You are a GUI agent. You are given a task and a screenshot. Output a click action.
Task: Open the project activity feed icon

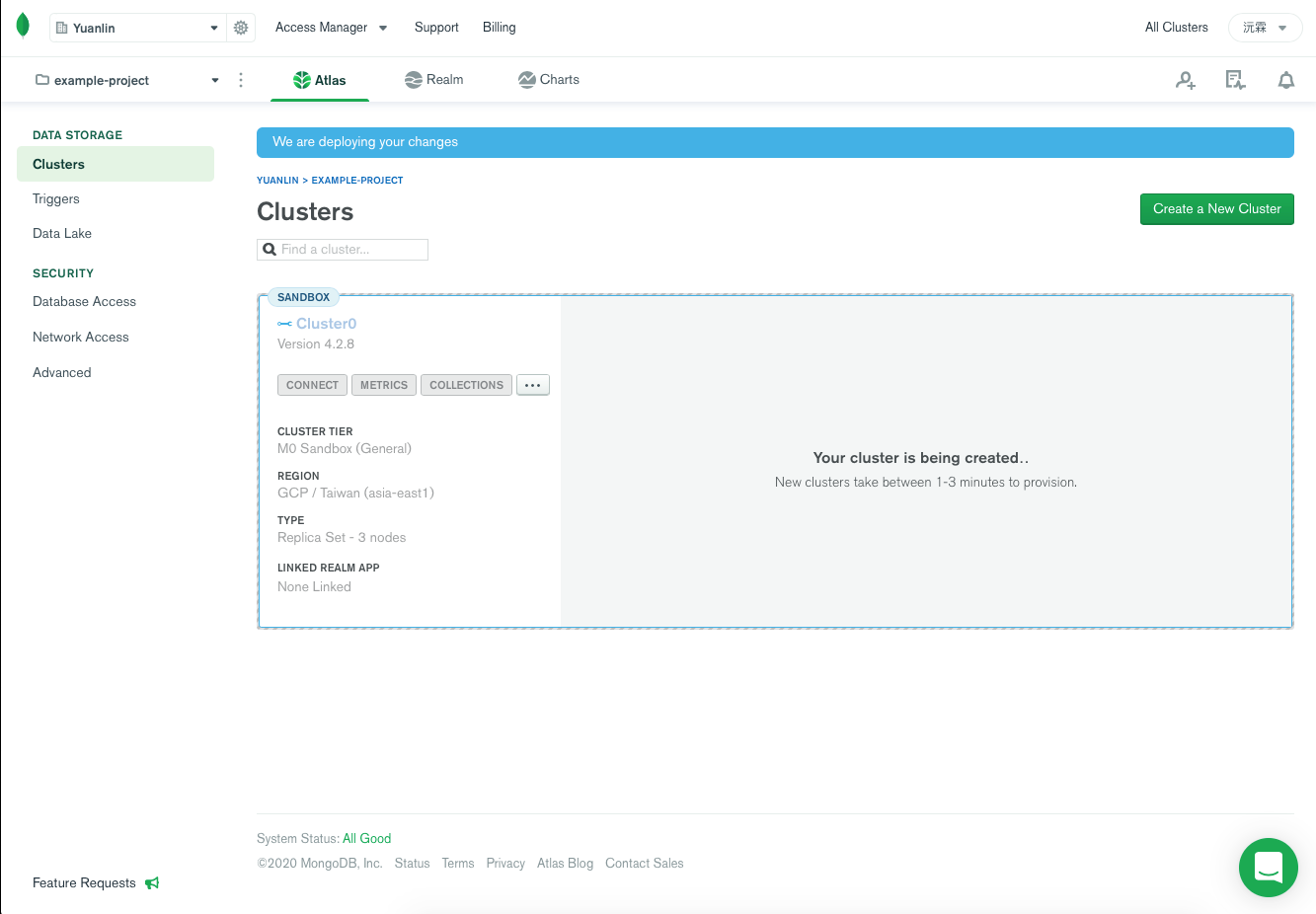[x=1235, y=81]
